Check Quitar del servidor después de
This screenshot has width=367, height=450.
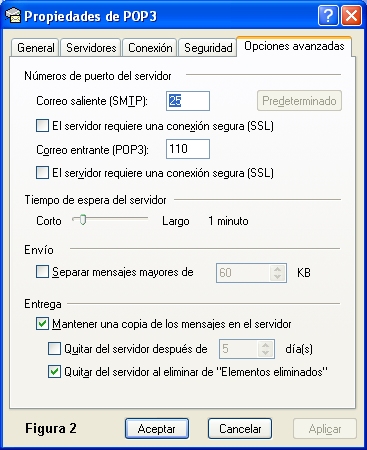coord(54,349)
